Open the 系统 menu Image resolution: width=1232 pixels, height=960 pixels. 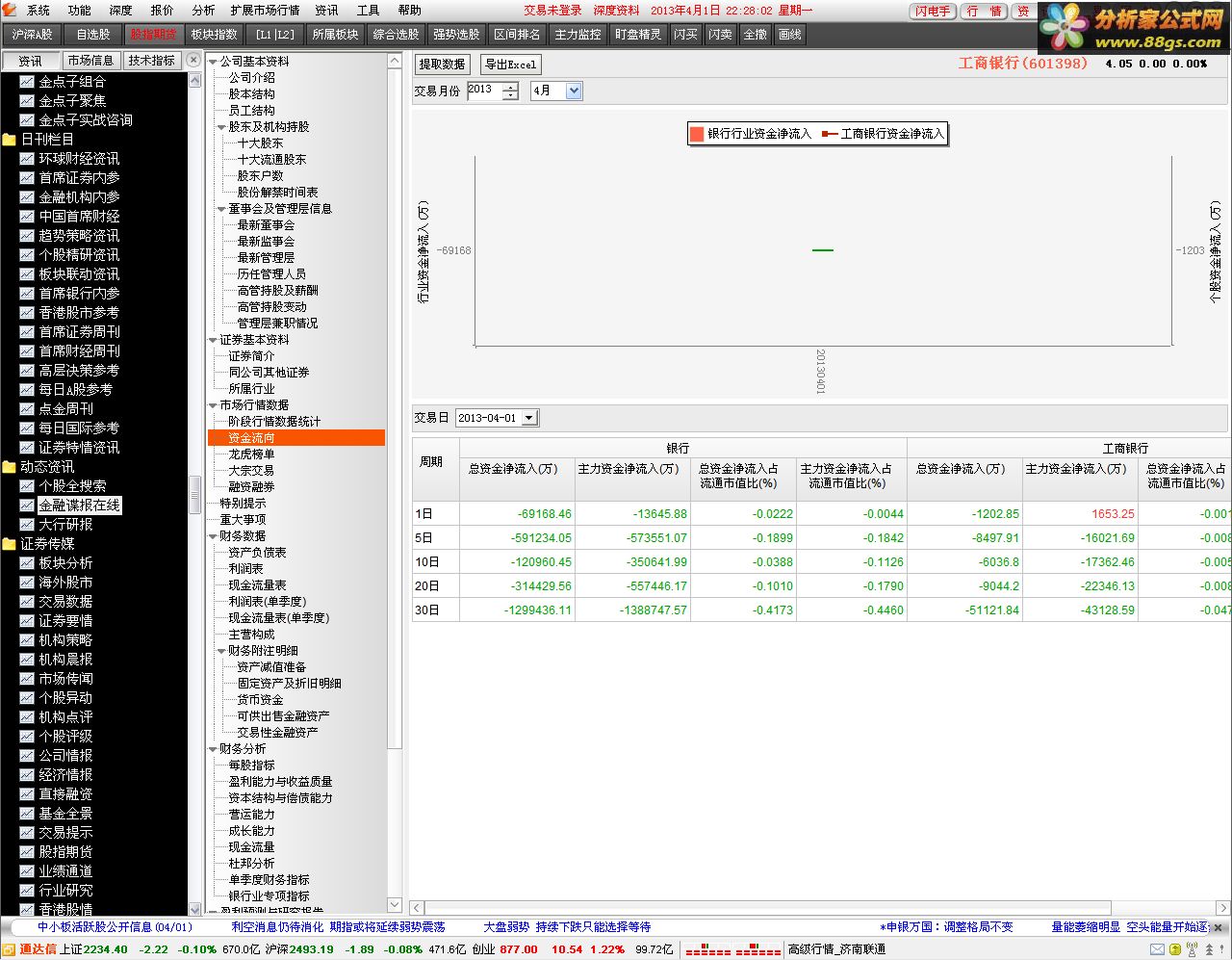click(38, 11)
